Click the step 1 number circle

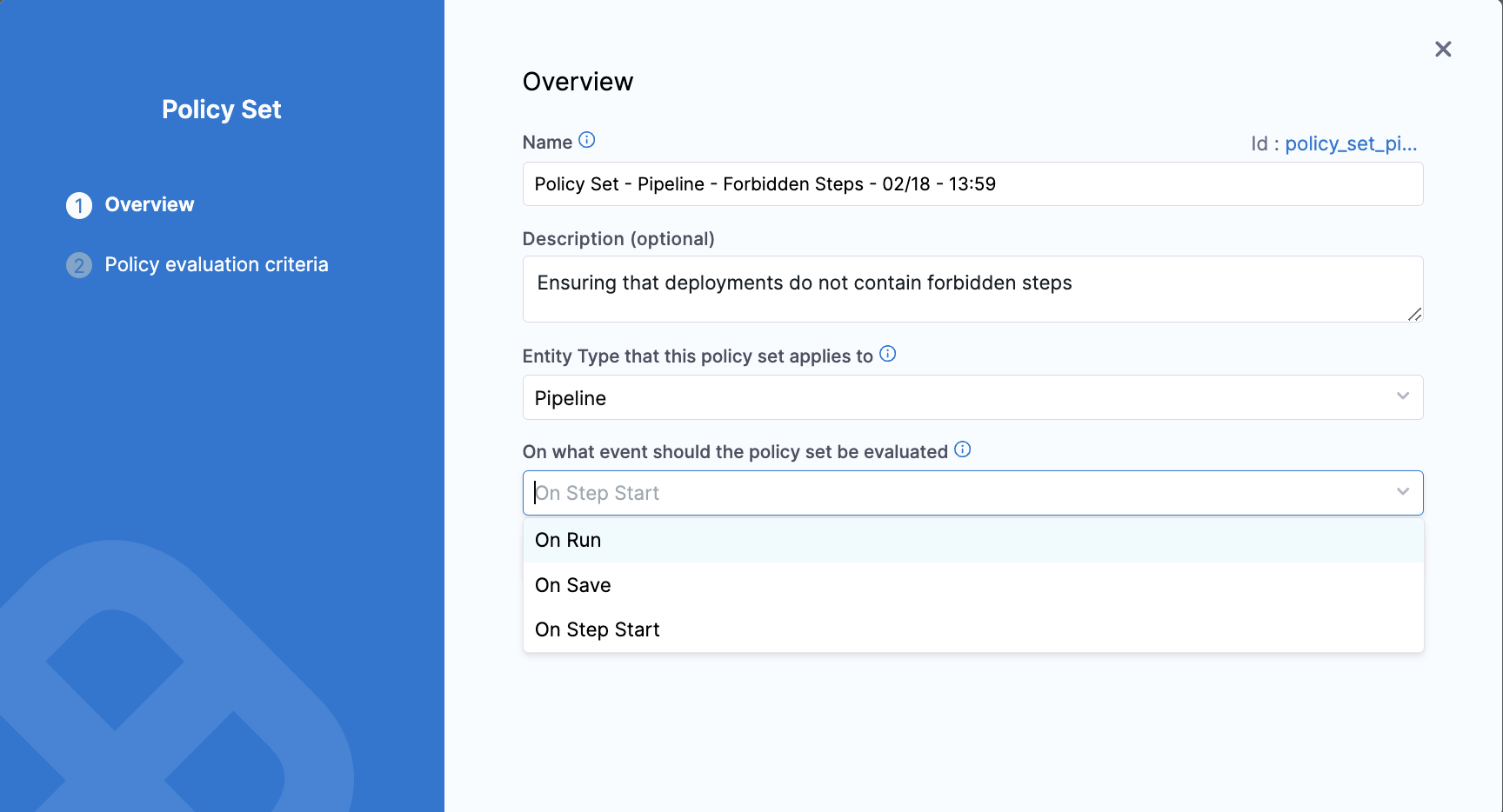pos(79,205)
